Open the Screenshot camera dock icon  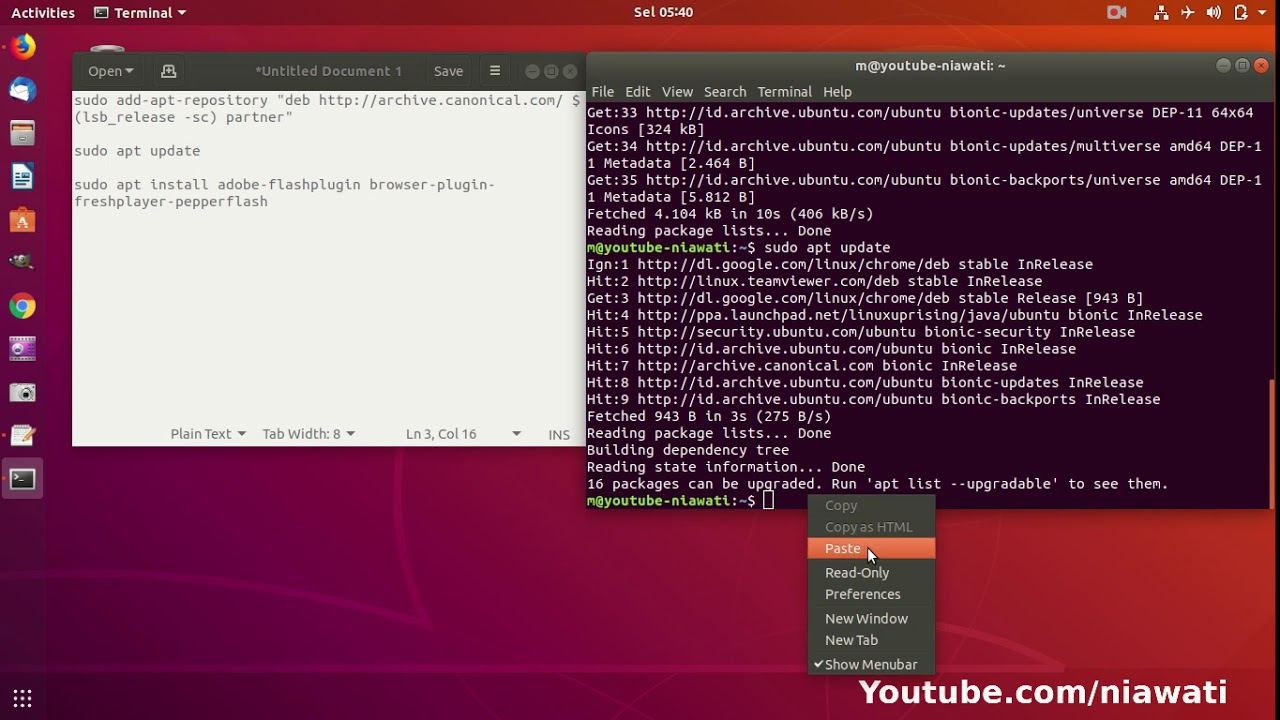[x=22, y=392]
